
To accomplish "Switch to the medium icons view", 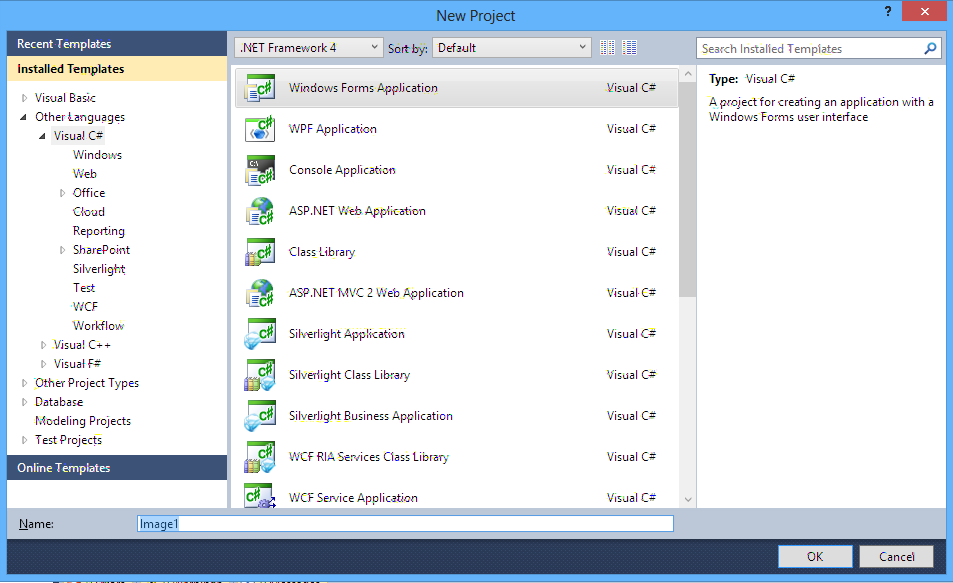I will coord(607,47).
